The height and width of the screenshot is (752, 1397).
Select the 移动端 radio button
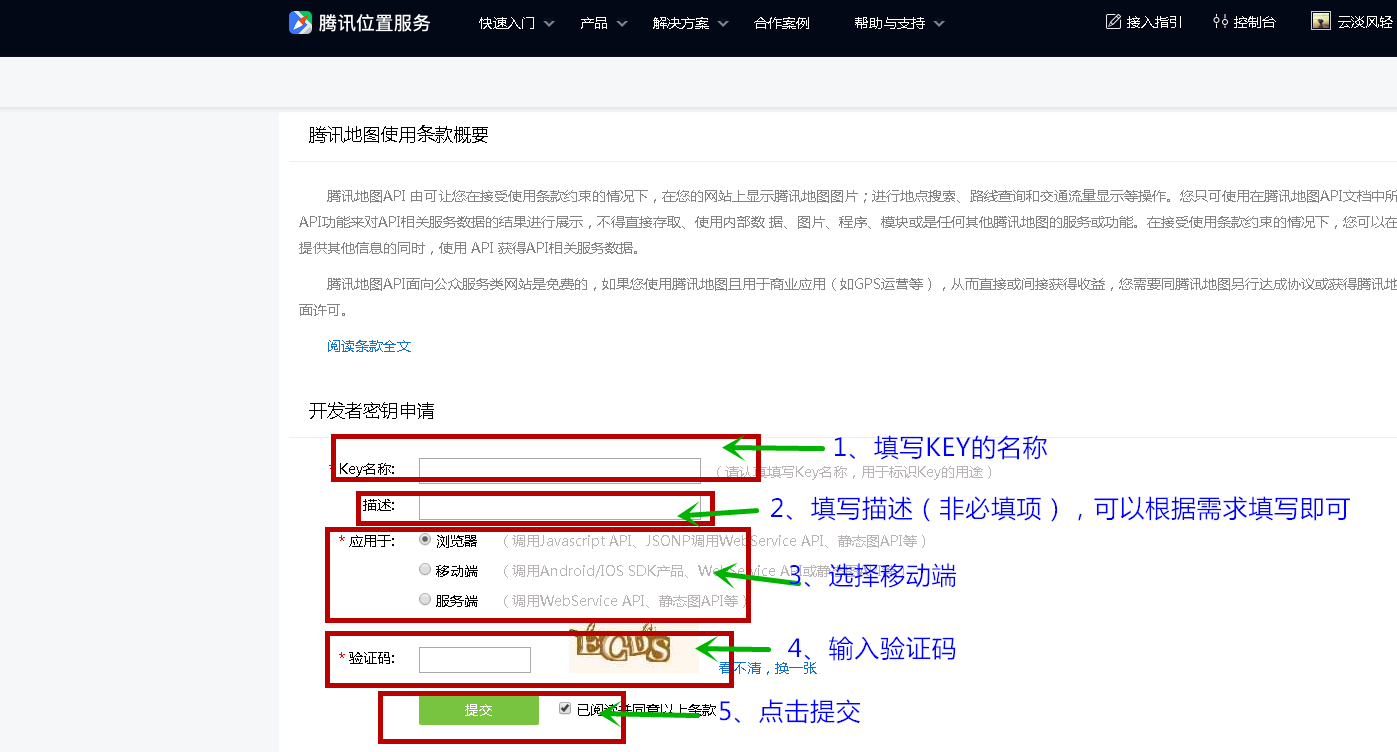pyautogui.click(x=425, y=570)
